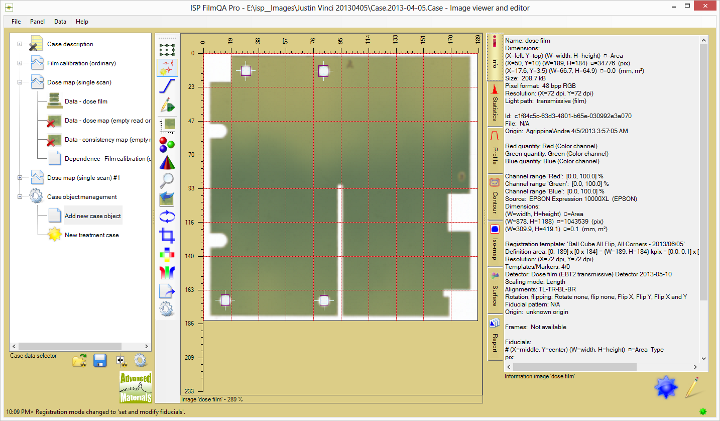Switch to the Surface tab
Screen dimensions: 720x421
[x=495, y=290]
